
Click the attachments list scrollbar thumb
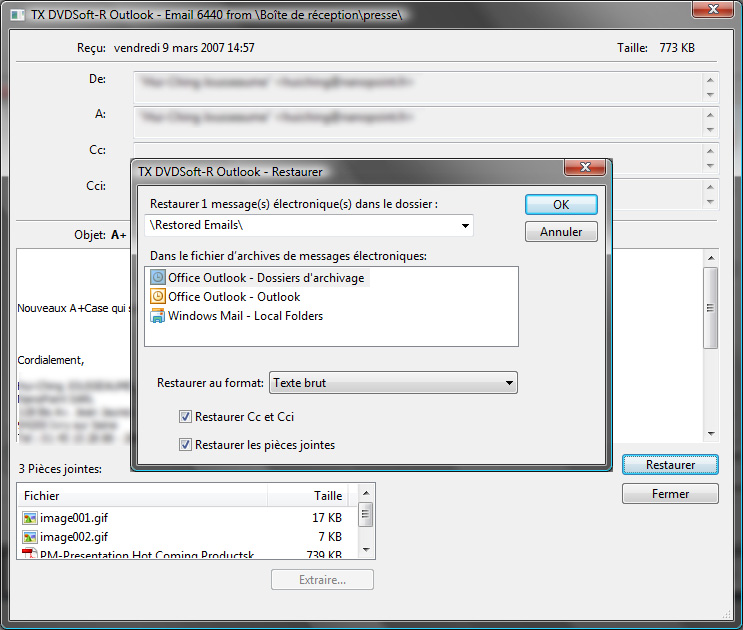click(365, 514)
